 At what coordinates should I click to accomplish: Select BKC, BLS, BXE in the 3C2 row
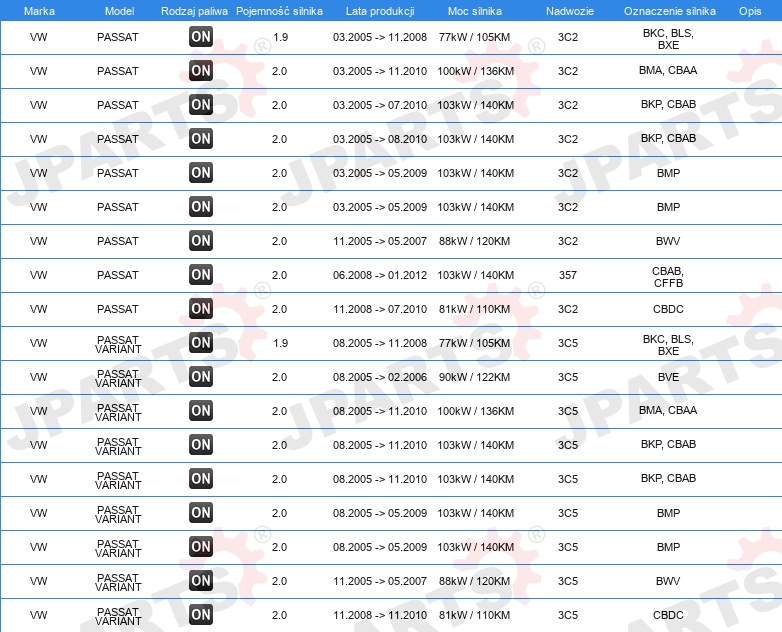(668, 39)
